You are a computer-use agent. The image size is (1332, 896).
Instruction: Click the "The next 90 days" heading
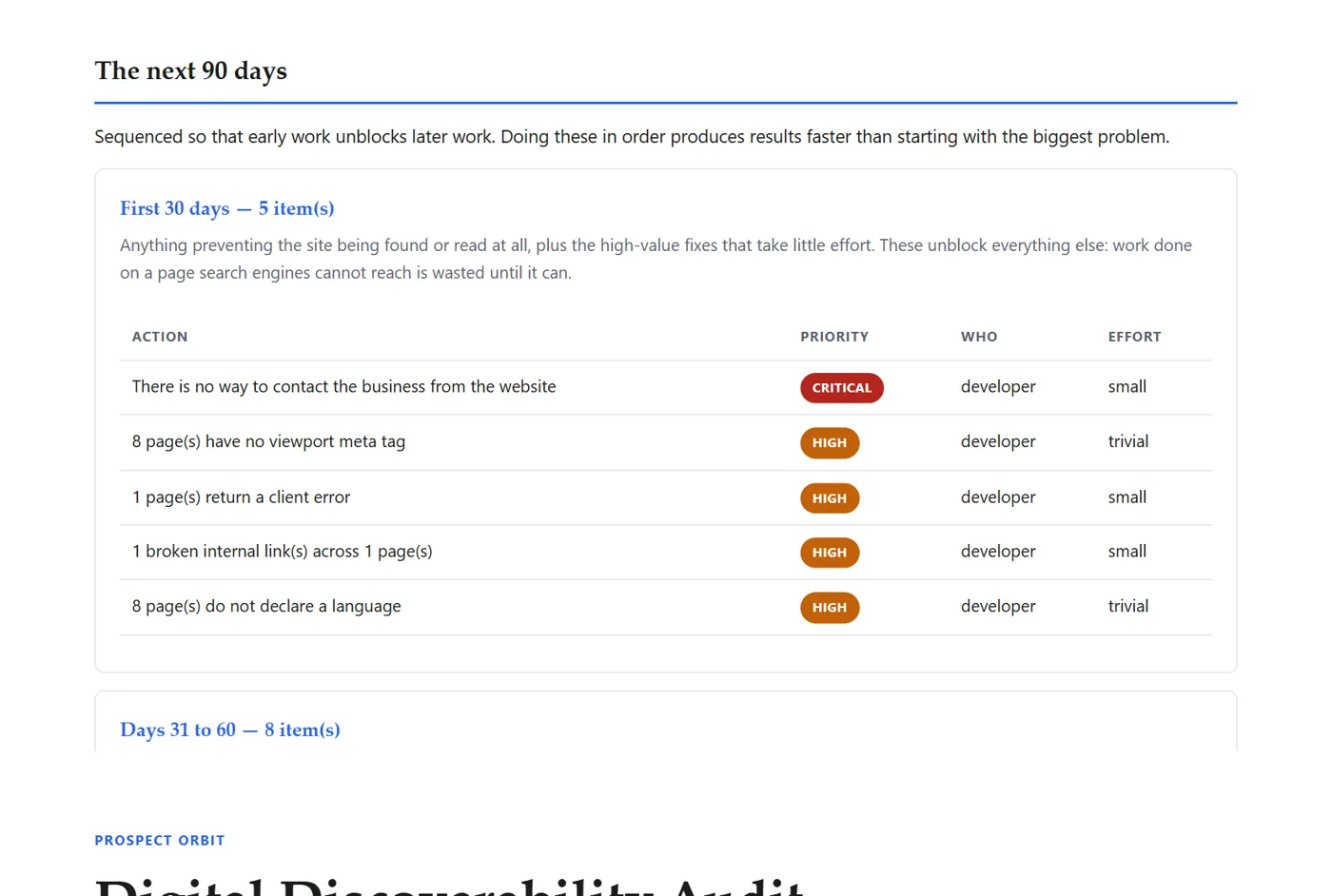pyautogui.click(x=191, y=71)
